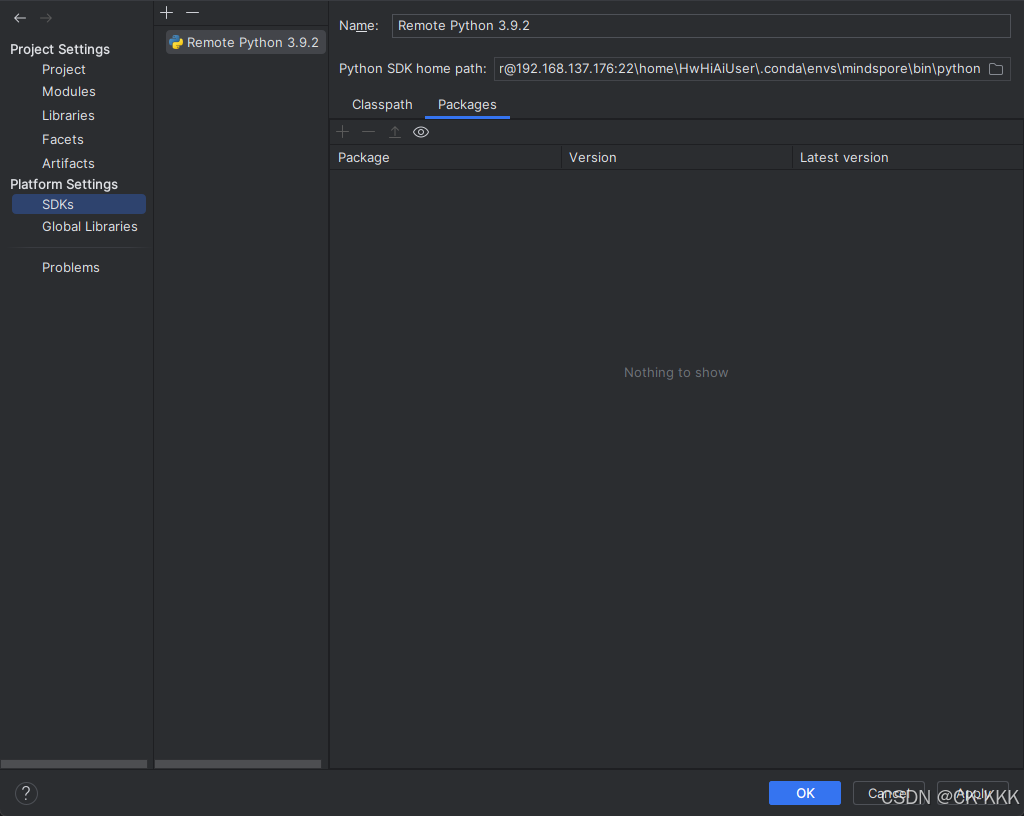Confirm with the OK button
This screenshot has height=816, width=1024.
pos(805,793)
